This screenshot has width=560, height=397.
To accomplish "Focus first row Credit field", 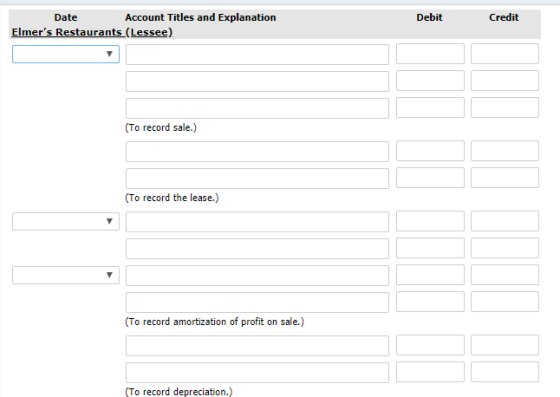I will 505,54.
